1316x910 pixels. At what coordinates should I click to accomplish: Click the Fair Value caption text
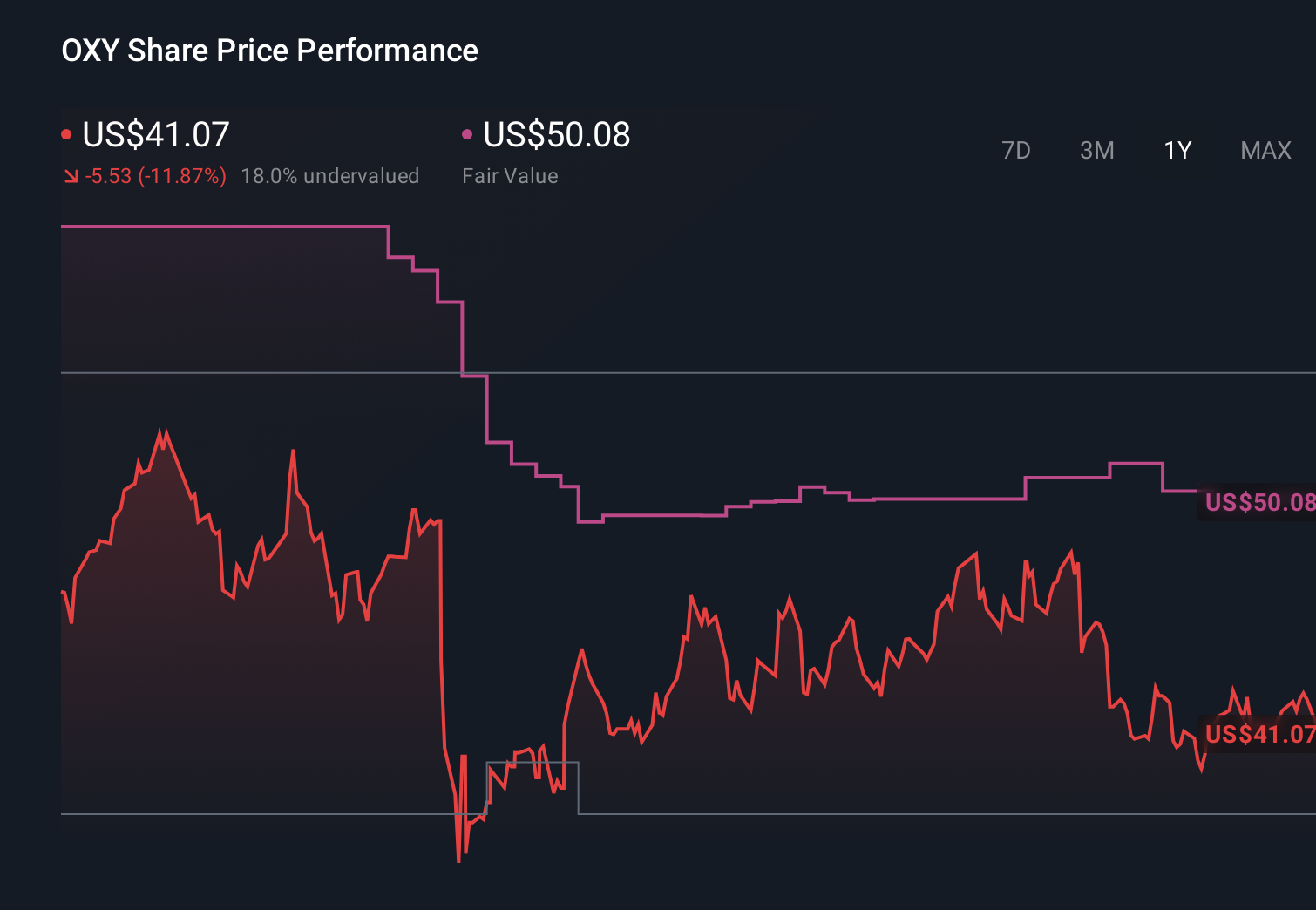pyautogui.click(x=510, y=176)
